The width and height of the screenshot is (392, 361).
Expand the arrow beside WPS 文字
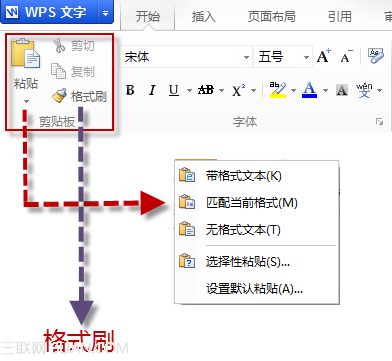pyautogui.click(x=105, y=13)
